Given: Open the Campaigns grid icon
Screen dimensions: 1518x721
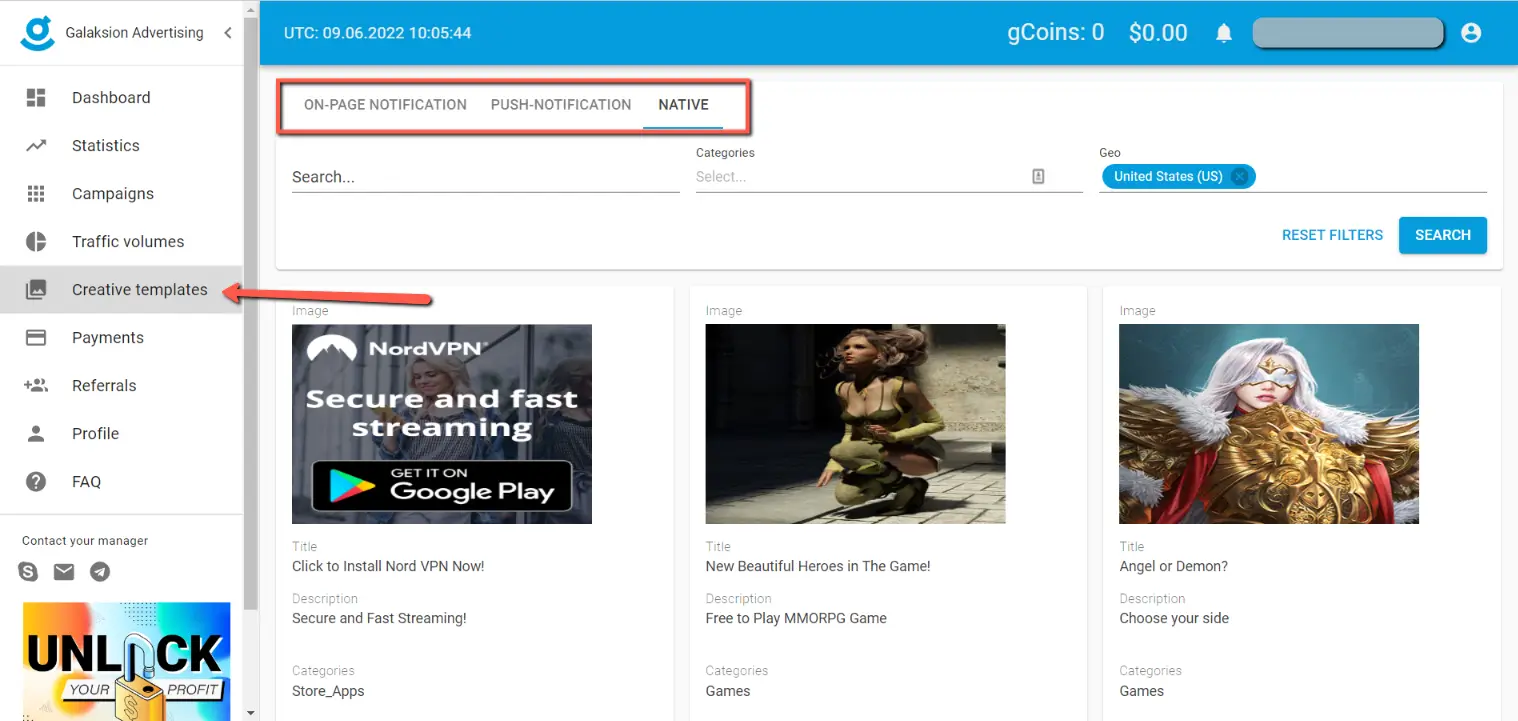Looking at the screenshot, I should click(x=36, y=194).
